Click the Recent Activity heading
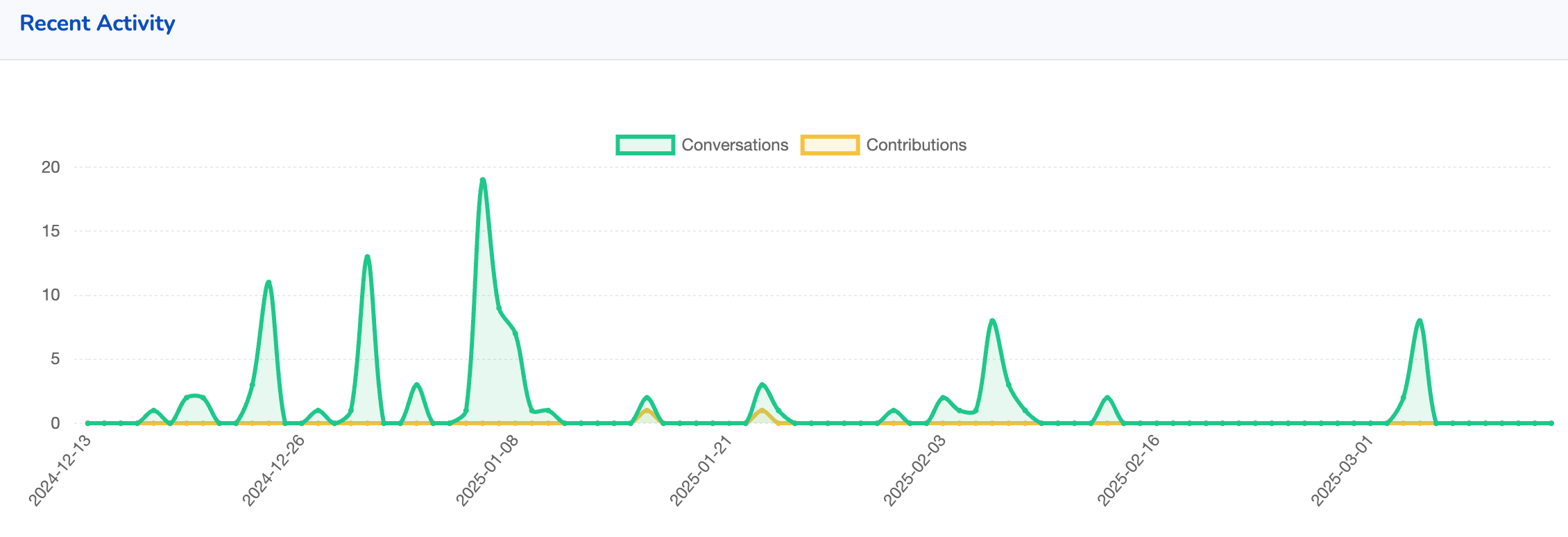This screenshot has width=1568, height=537. 97,24
